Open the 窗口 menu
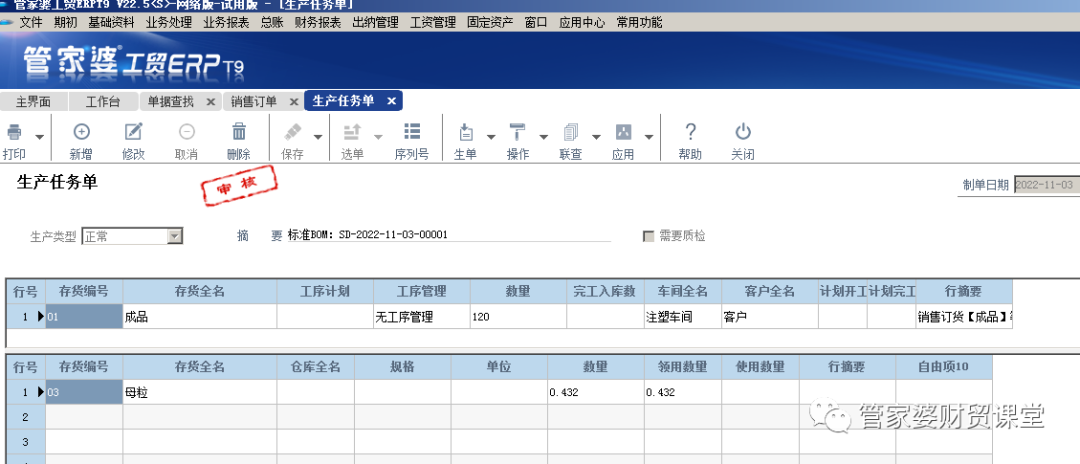 (x=536, y=22)
